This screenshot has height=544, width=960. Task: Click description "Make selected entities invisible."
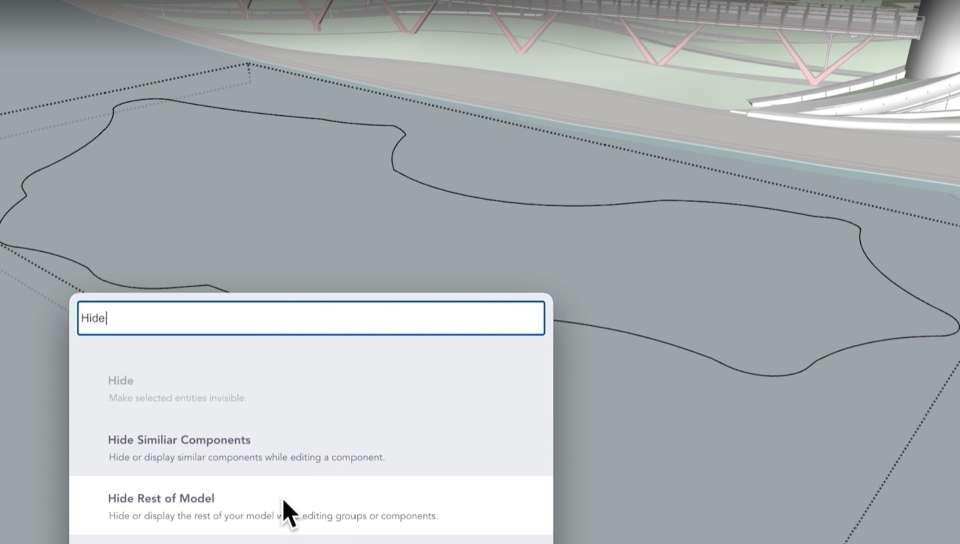(x=178, y=398)
